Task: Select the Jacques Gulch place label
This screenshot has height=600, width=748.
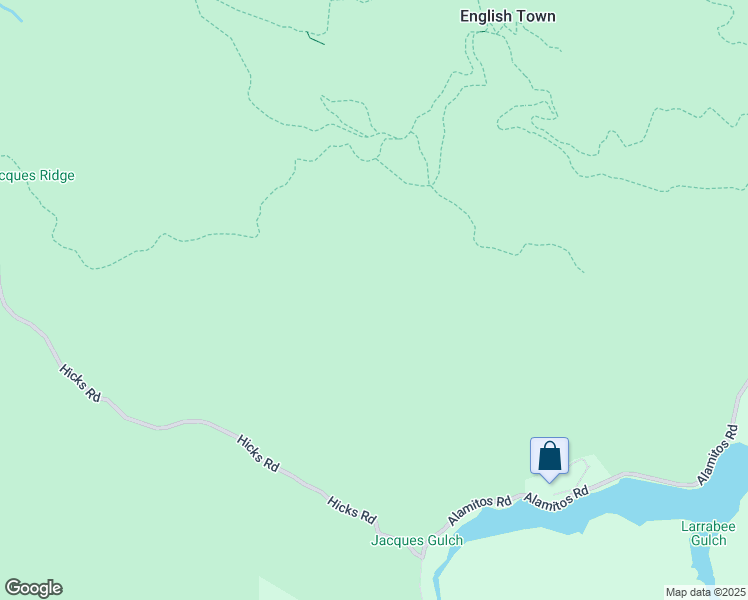Action: (x=417, y=540)
